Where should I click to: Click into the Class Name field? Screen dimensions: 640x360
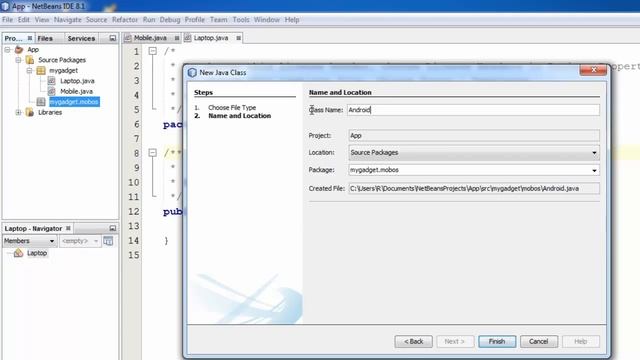[473, 110]
